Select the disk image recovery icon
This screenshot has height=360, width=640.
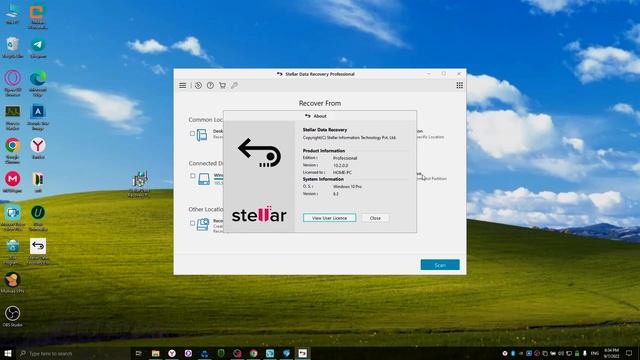tap(203, 224)
